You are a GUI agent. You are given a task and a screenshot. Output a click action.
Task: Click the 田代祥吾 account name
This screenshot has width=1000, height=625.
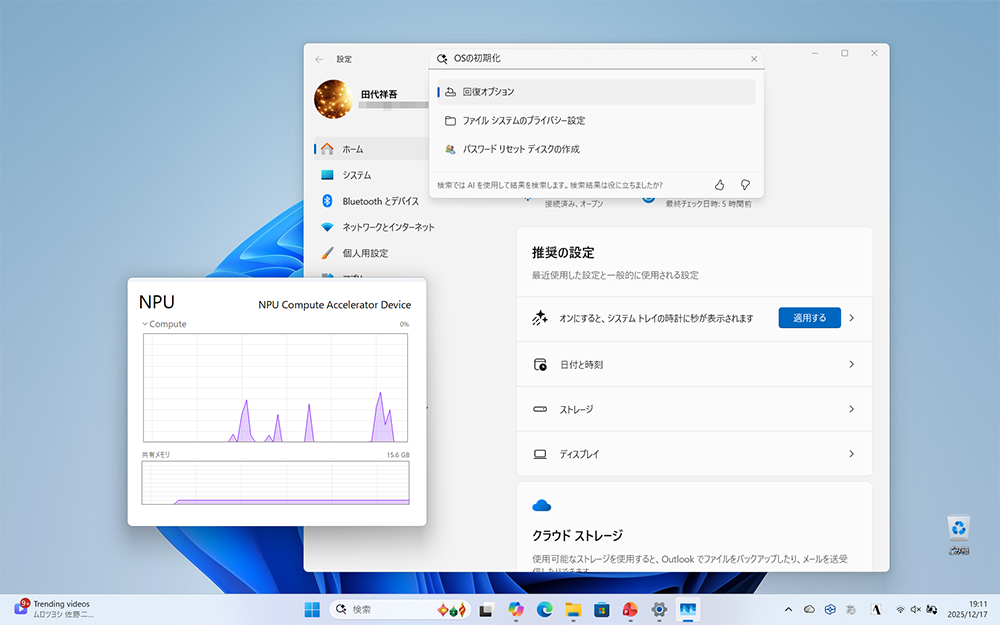[x=379, y=94]
